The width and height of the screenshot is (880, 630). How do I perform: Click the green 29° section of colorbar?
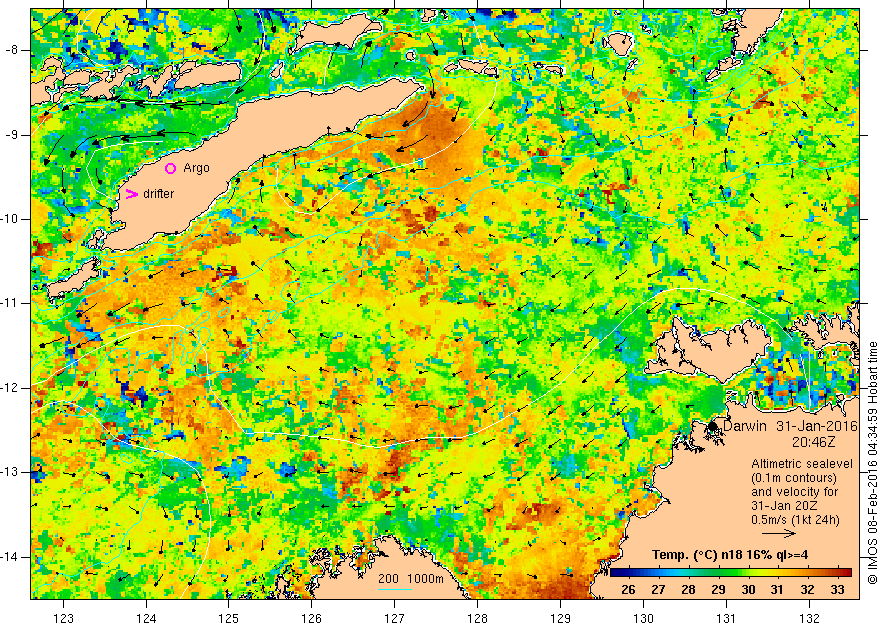click(x=718, y=573)
